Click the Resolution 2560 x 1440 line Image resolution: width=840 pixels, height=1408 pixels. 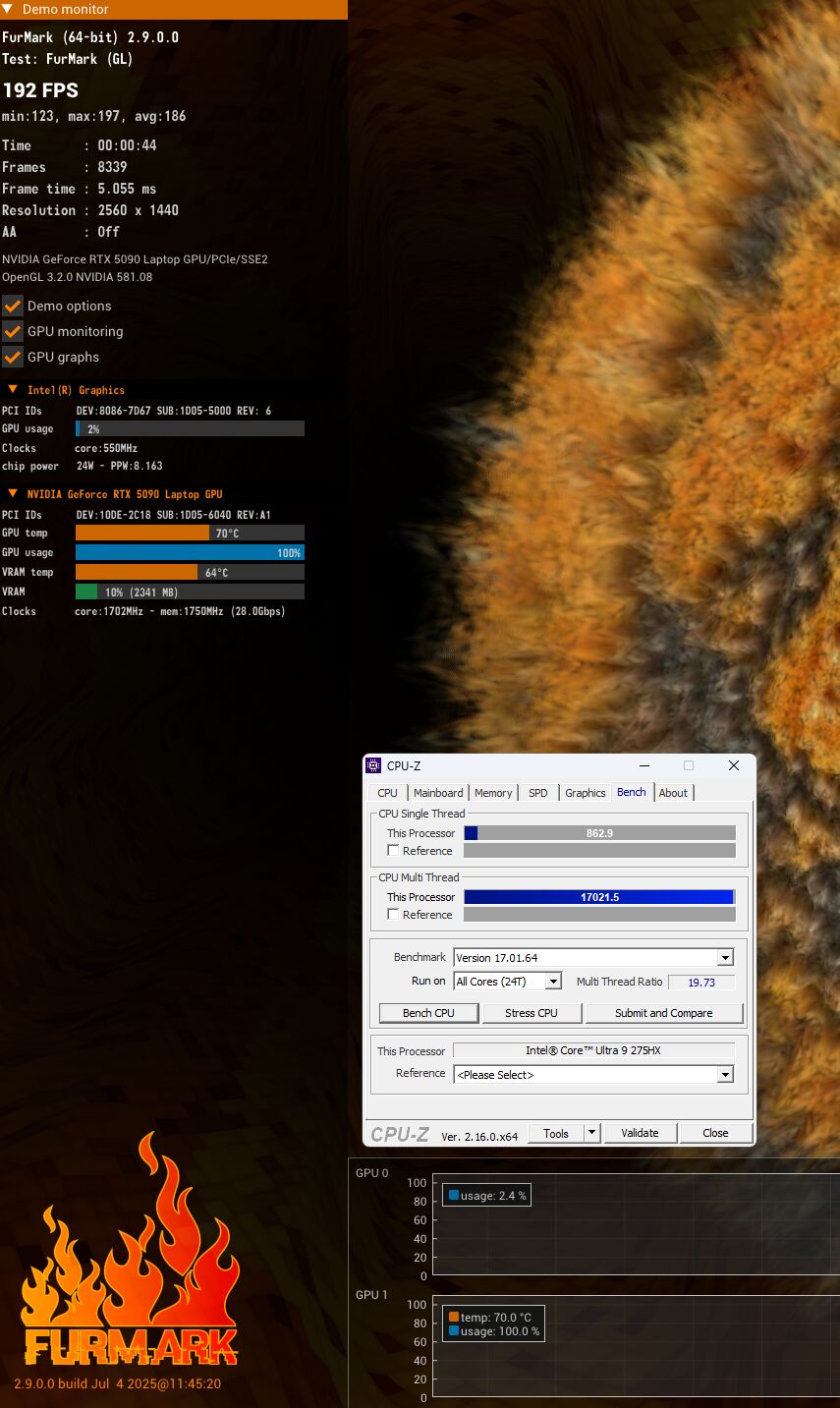point(90,210)
